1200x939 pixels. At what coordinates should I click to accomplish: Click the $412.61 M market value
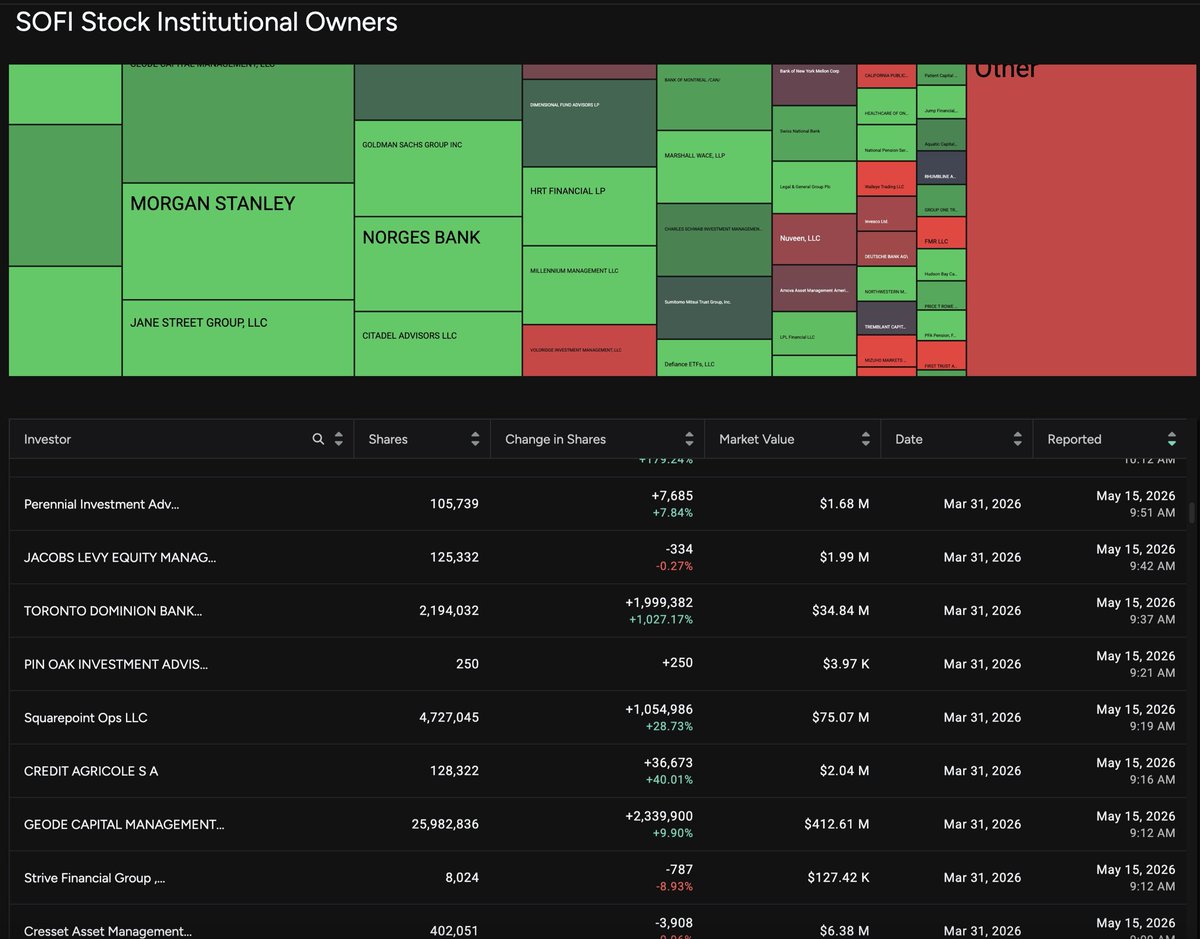pyautogui.click(x=836, y=824)
